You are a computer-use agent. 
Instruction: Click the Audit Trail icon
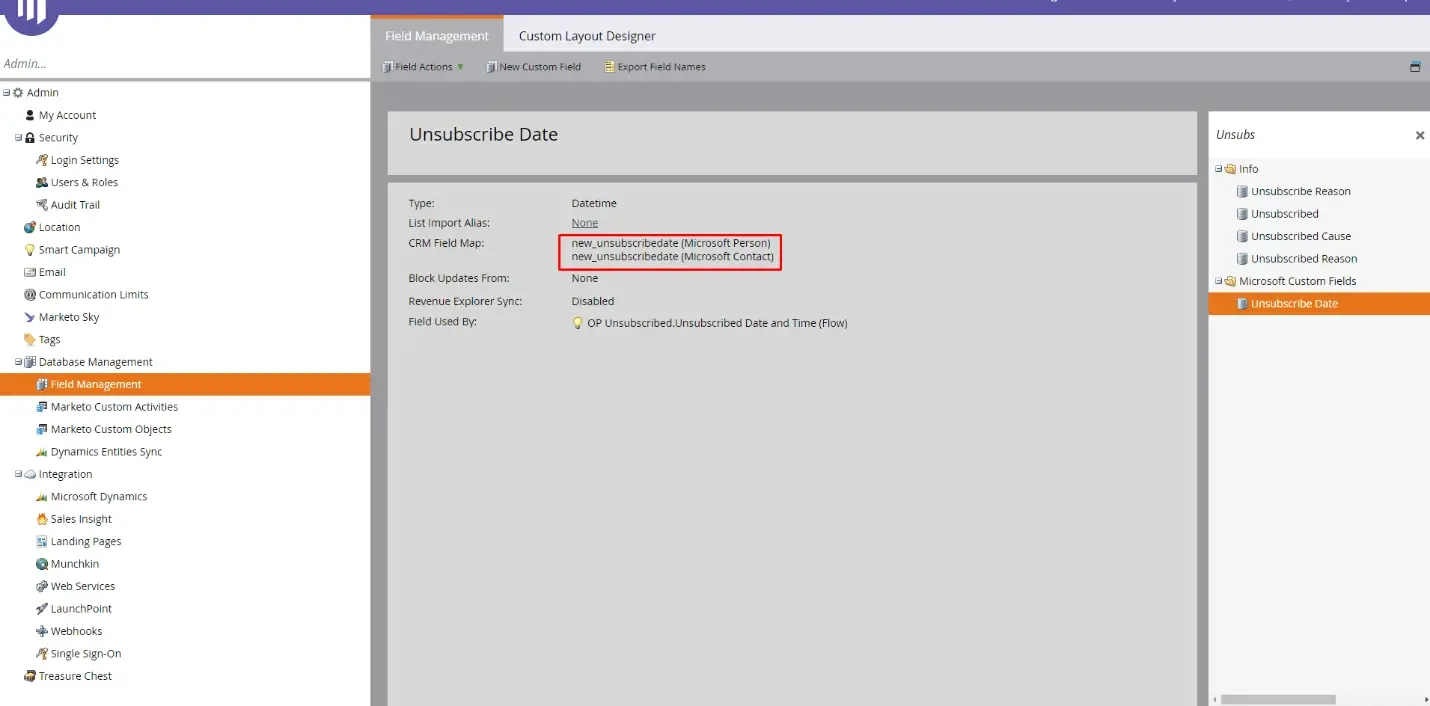[x=42, y=205]
